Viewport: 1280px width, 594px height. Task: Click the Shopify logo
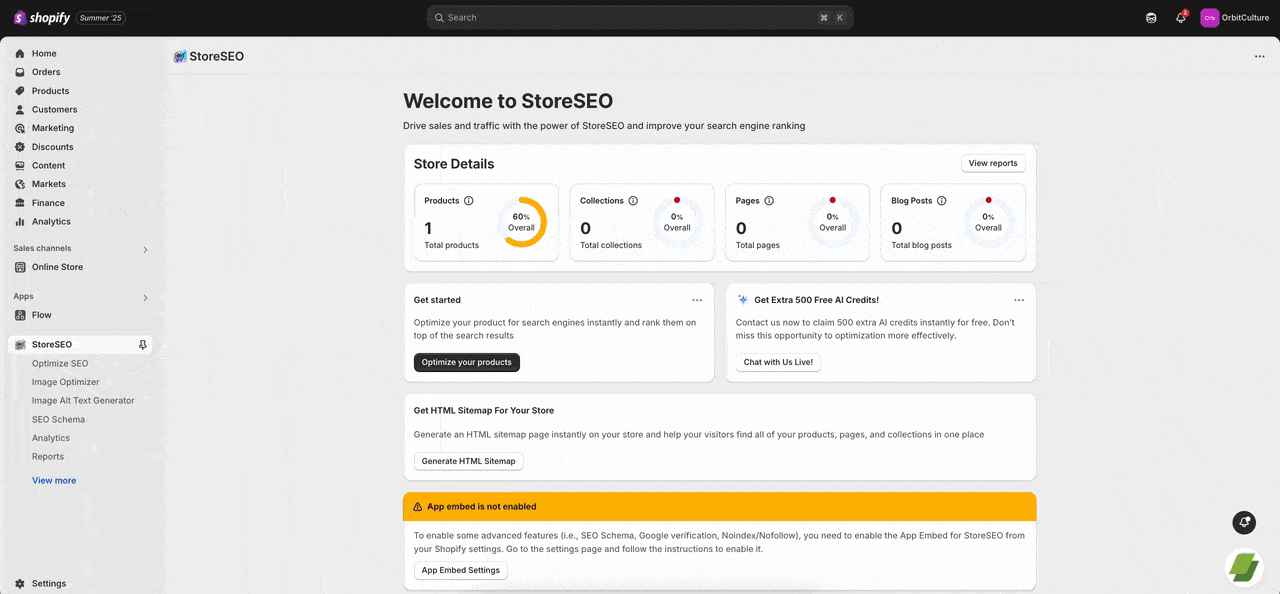pyautogui.click(x=42, y=17)
